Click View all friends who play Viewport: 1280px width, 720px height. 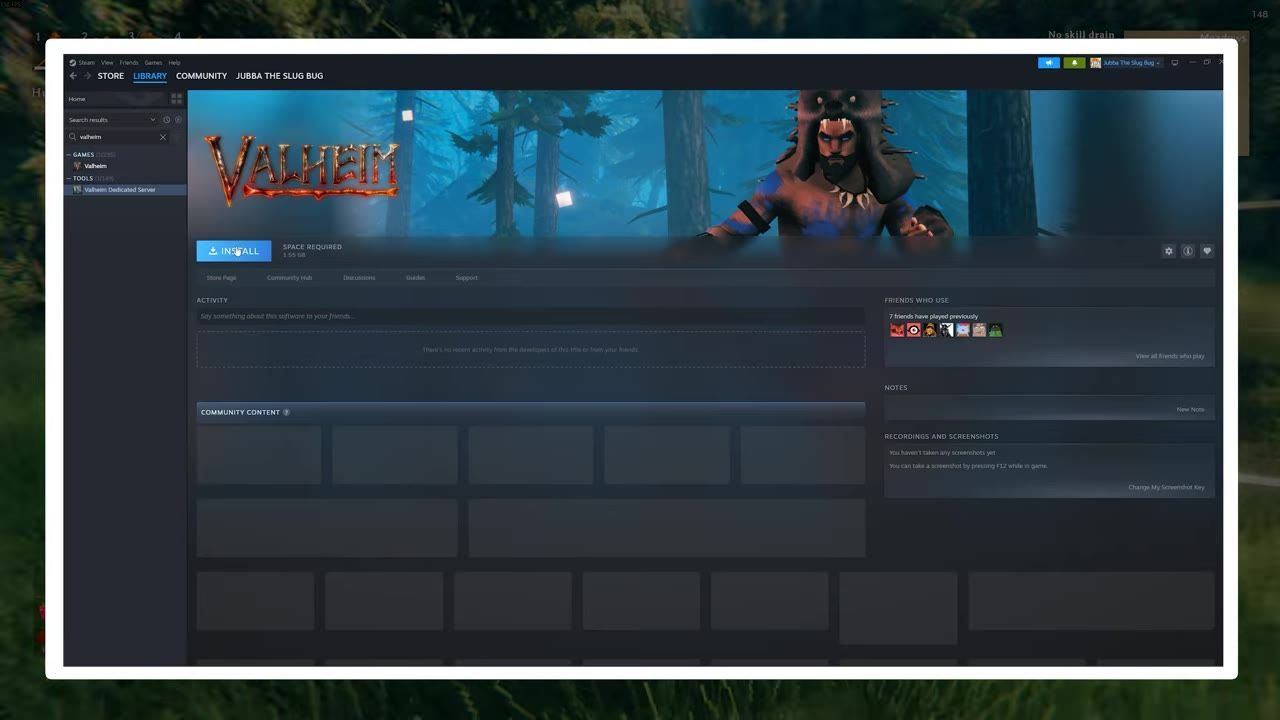click(x=1170, y=356)
